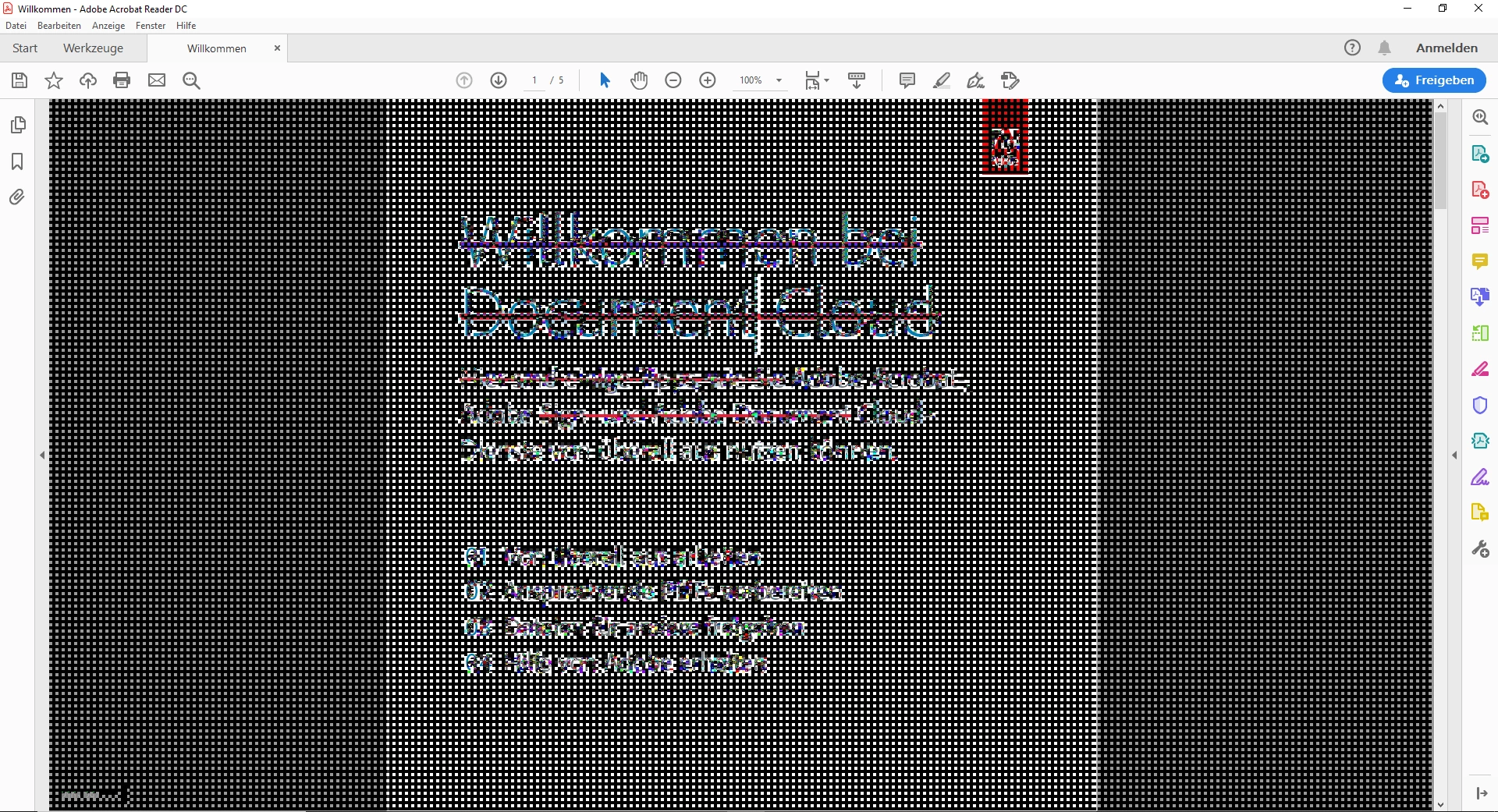Open the bookmarks panel icon

point(17,161)
